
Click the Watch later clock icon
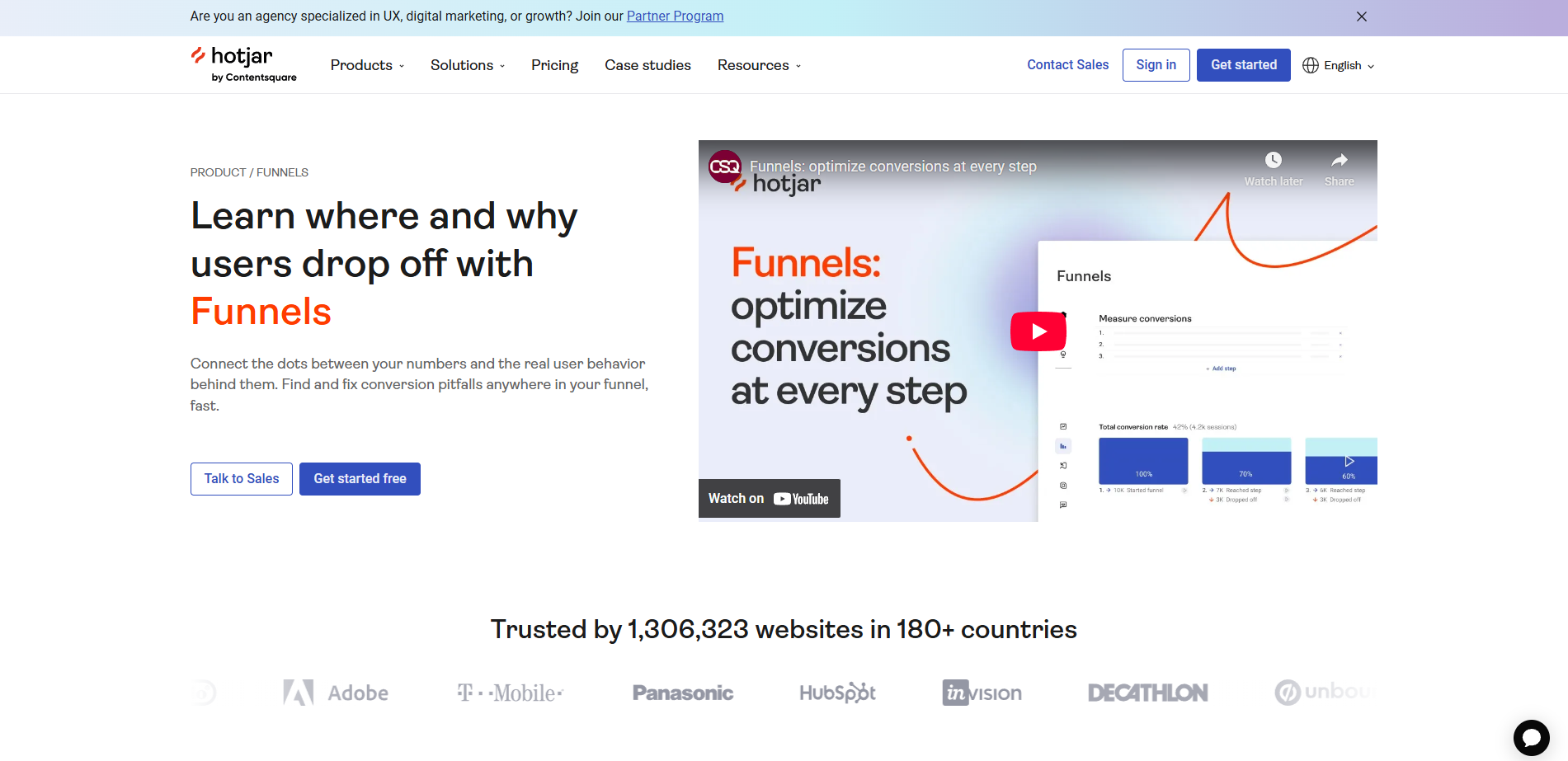coord(1274,160)
